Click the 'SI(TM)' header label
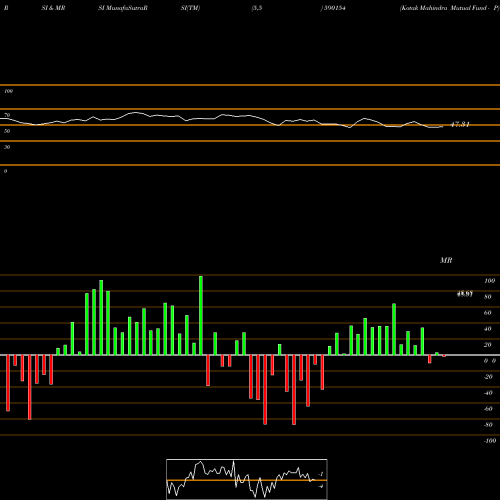The width and height of the screenshot is (500, 500). point(190,8)
